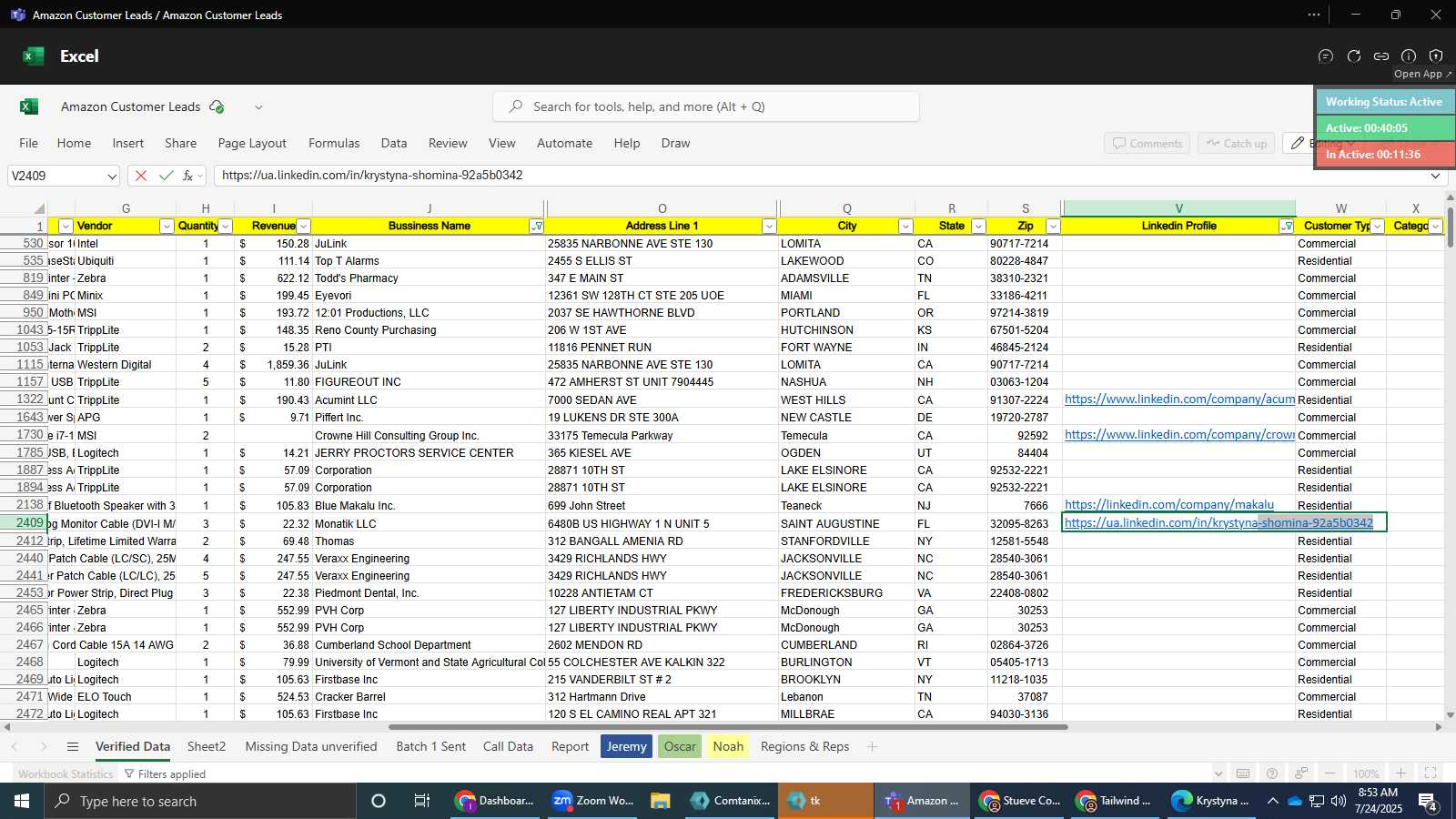Click the Comments button
Image resolution: width=1456 pixels, height=819 pixels.
(1147, 144)
